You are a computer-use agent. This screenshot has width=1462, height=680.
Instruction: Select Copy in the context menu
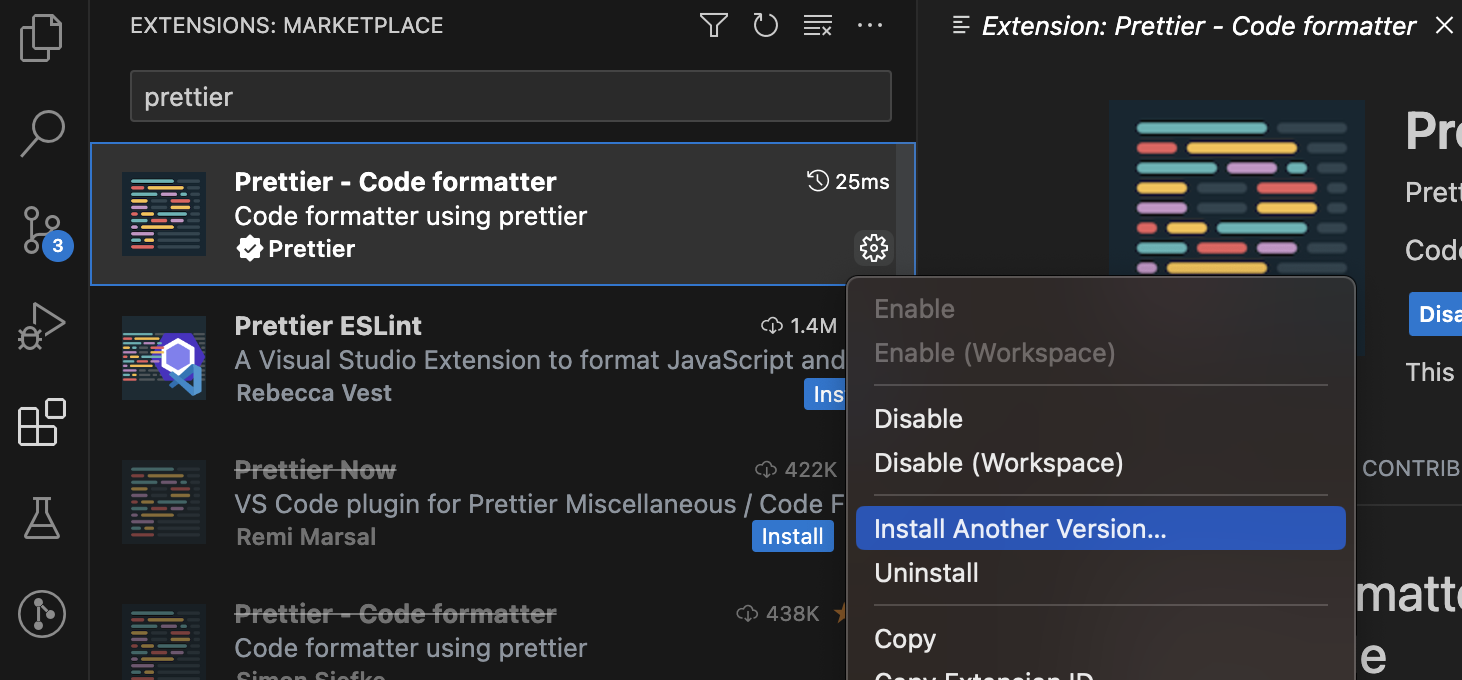tap(904, 638)
